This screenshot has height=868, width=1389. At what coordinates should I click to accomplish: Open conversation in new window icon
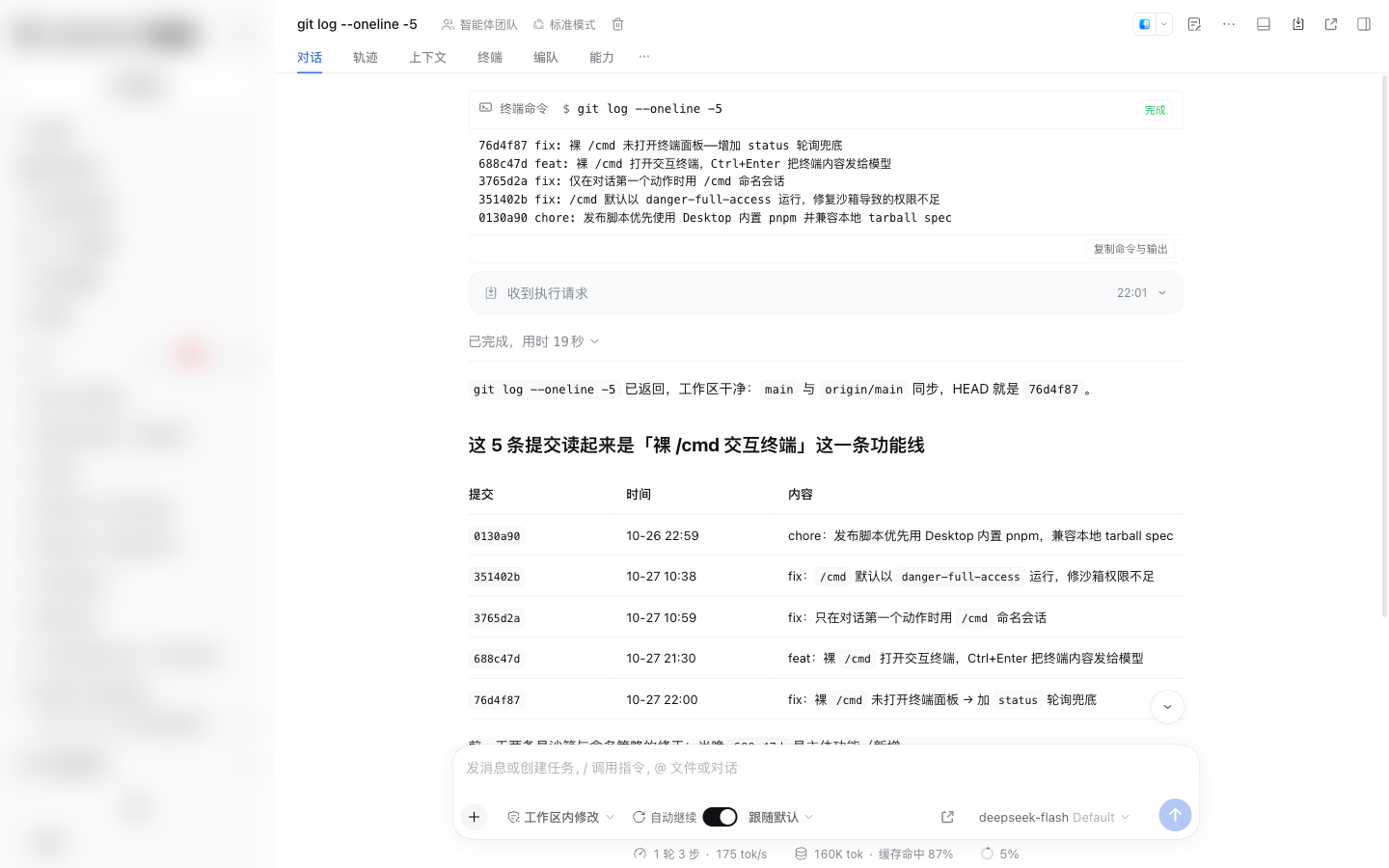1331,24
